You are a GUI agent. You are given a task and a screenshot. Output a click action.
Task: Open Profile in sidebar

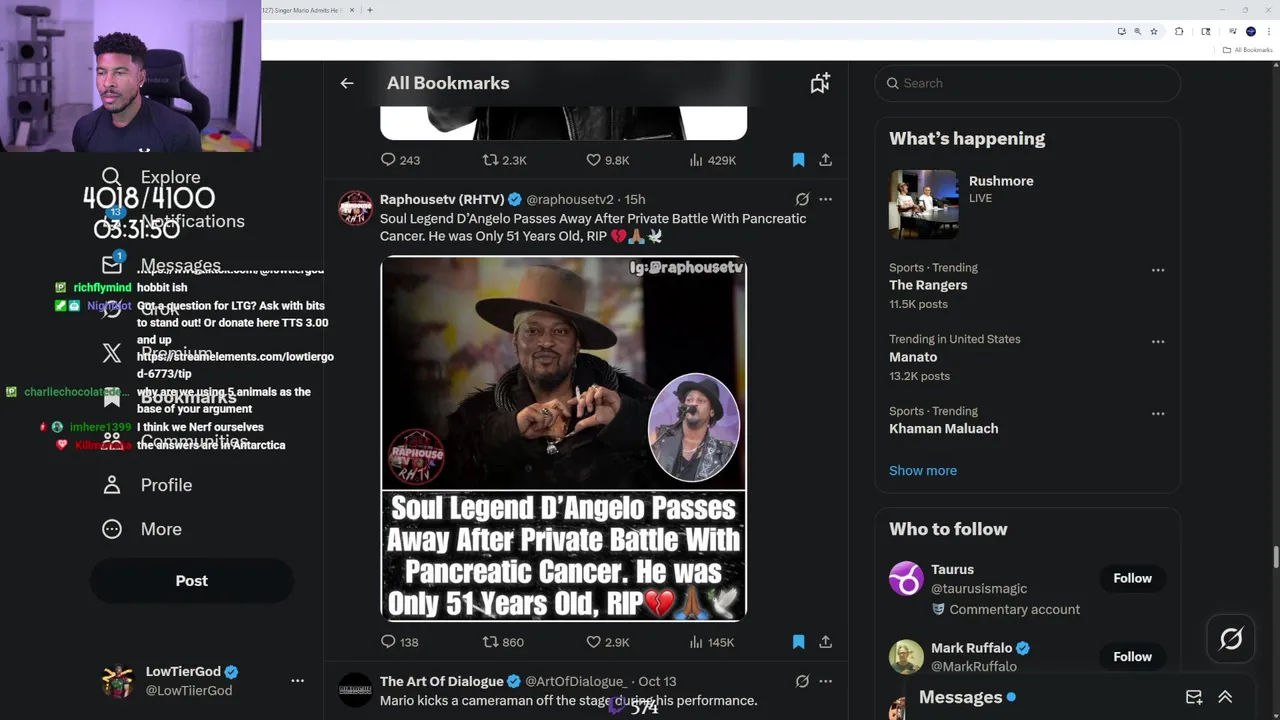pyautogui.click(x=148, y=485)
